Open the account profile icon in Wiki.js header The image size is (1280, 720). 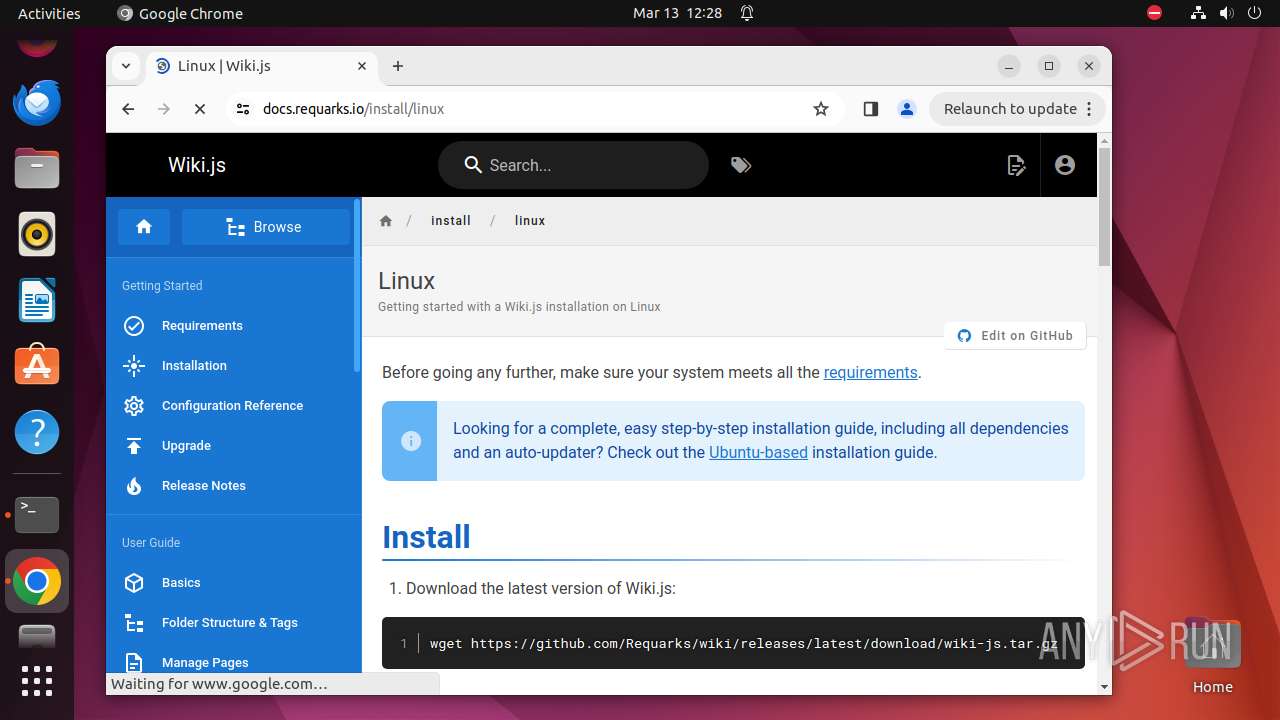(1065, 165)
